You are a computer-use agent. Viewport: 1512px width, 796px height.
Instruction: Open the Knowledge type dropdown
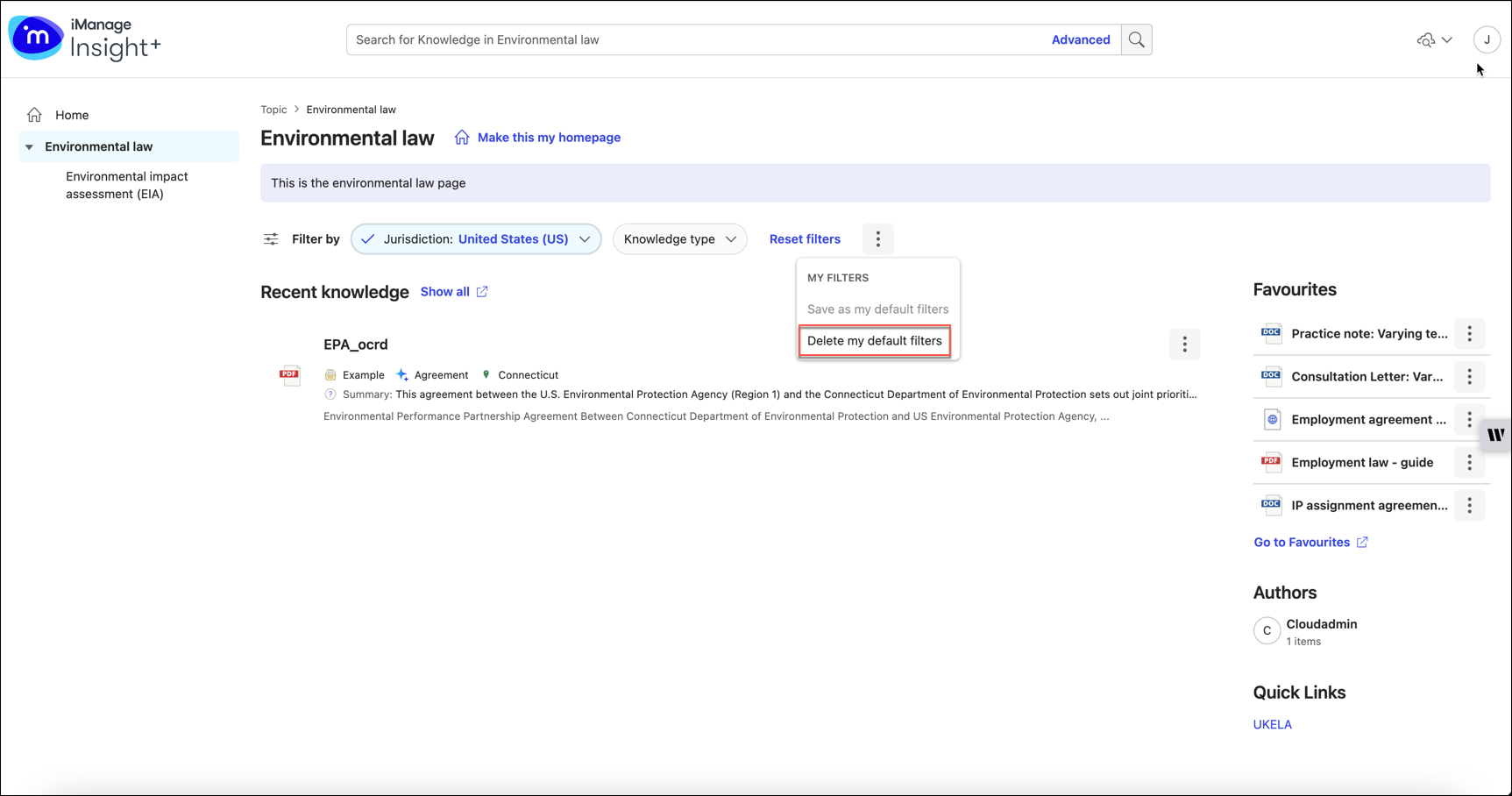[680, 238]
